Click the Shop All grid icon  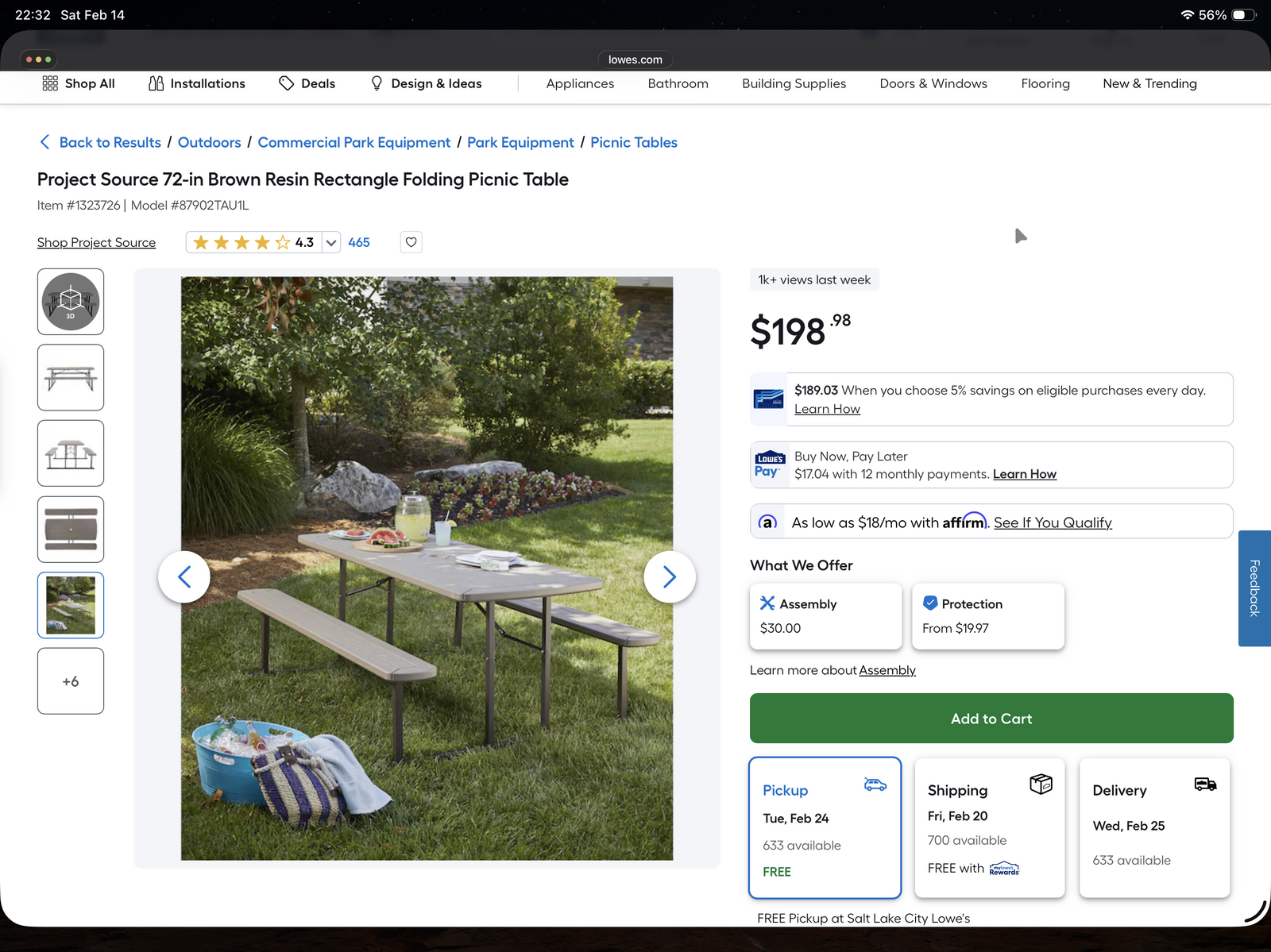pos(50,83)
